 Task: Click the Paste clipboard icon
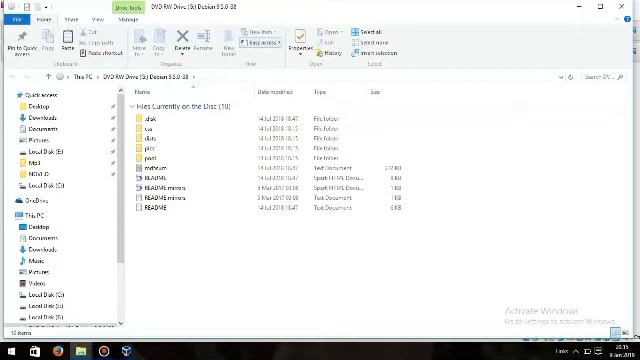pyautogui.click(x=68, y=37)
